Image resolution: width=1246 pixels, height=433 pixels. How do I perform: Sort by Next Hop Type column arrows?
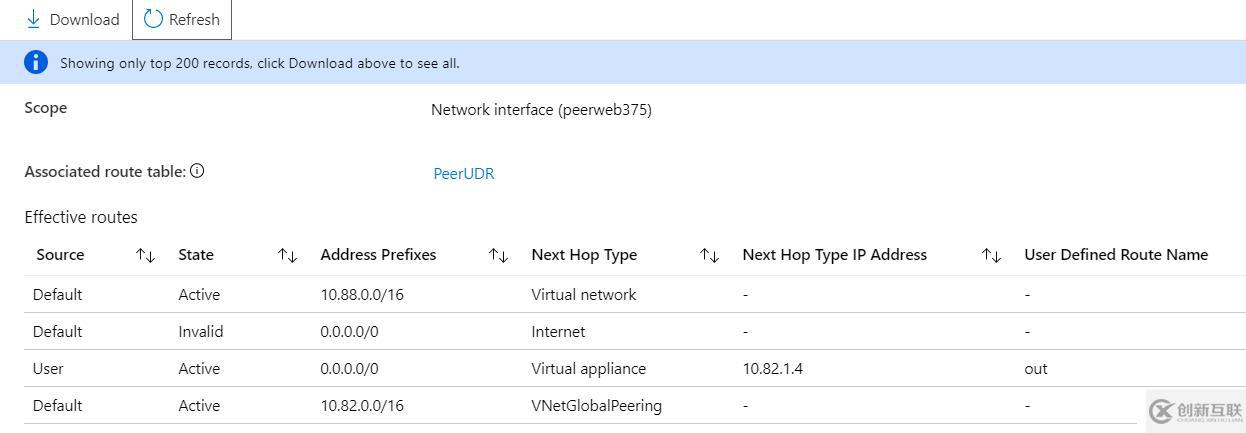(709, 255)
